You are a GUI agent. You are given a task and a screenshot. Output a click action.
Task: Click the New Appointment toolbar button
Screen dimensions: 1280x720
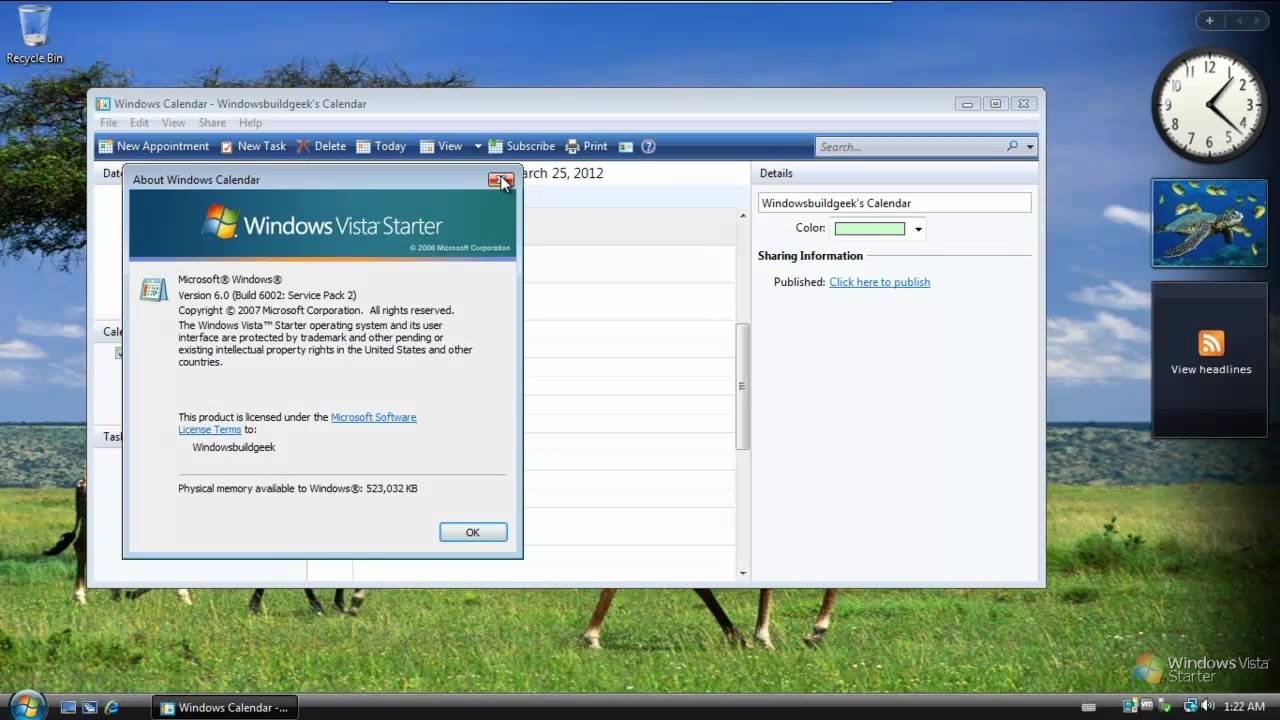point(154,146)
